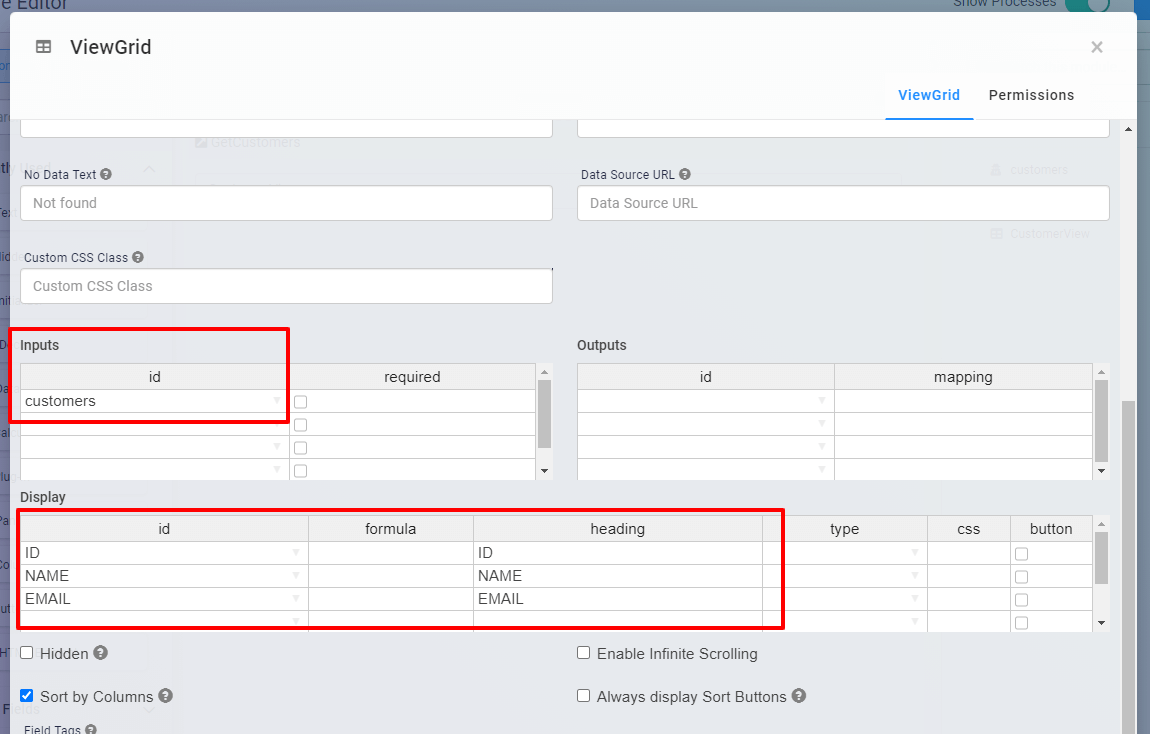Check required box for customers input
This screenshot has height=734, width=1150.
pos(301,402)
